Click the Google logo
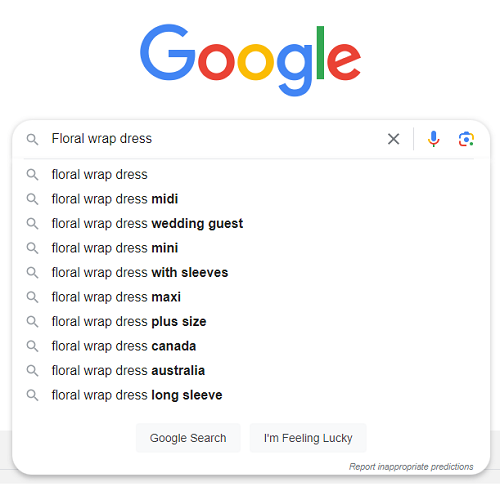500x491 pixels. [x=250, y=60]
